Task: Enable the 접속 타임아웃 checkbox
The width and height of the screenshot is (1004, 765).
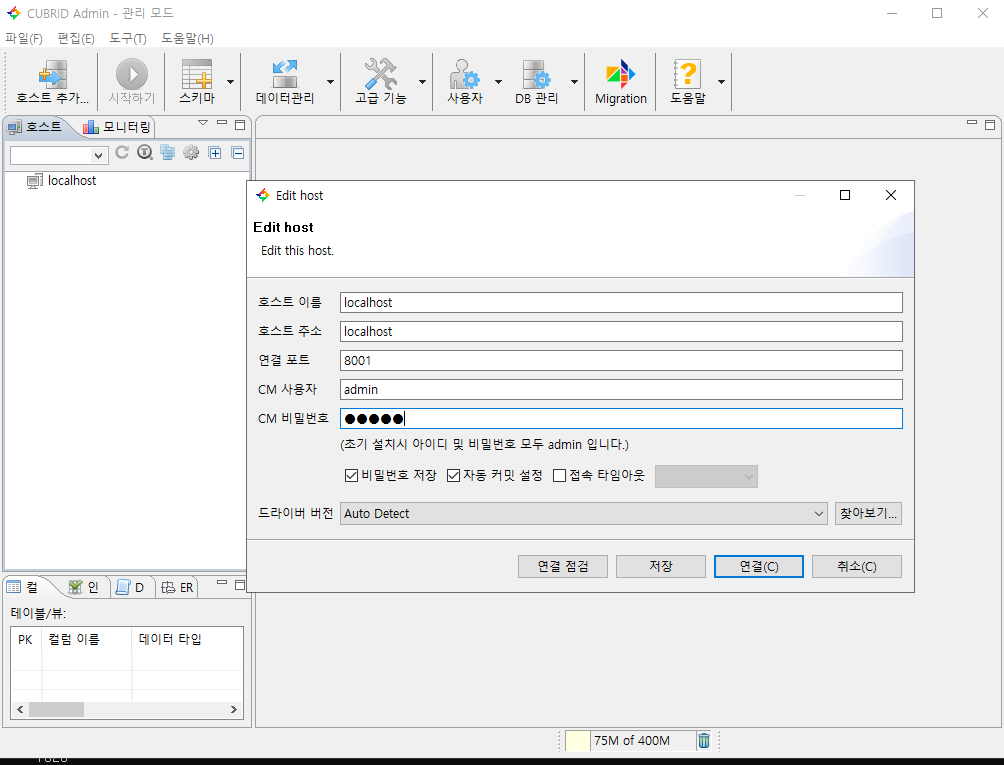Action: [x=560, y=476]
